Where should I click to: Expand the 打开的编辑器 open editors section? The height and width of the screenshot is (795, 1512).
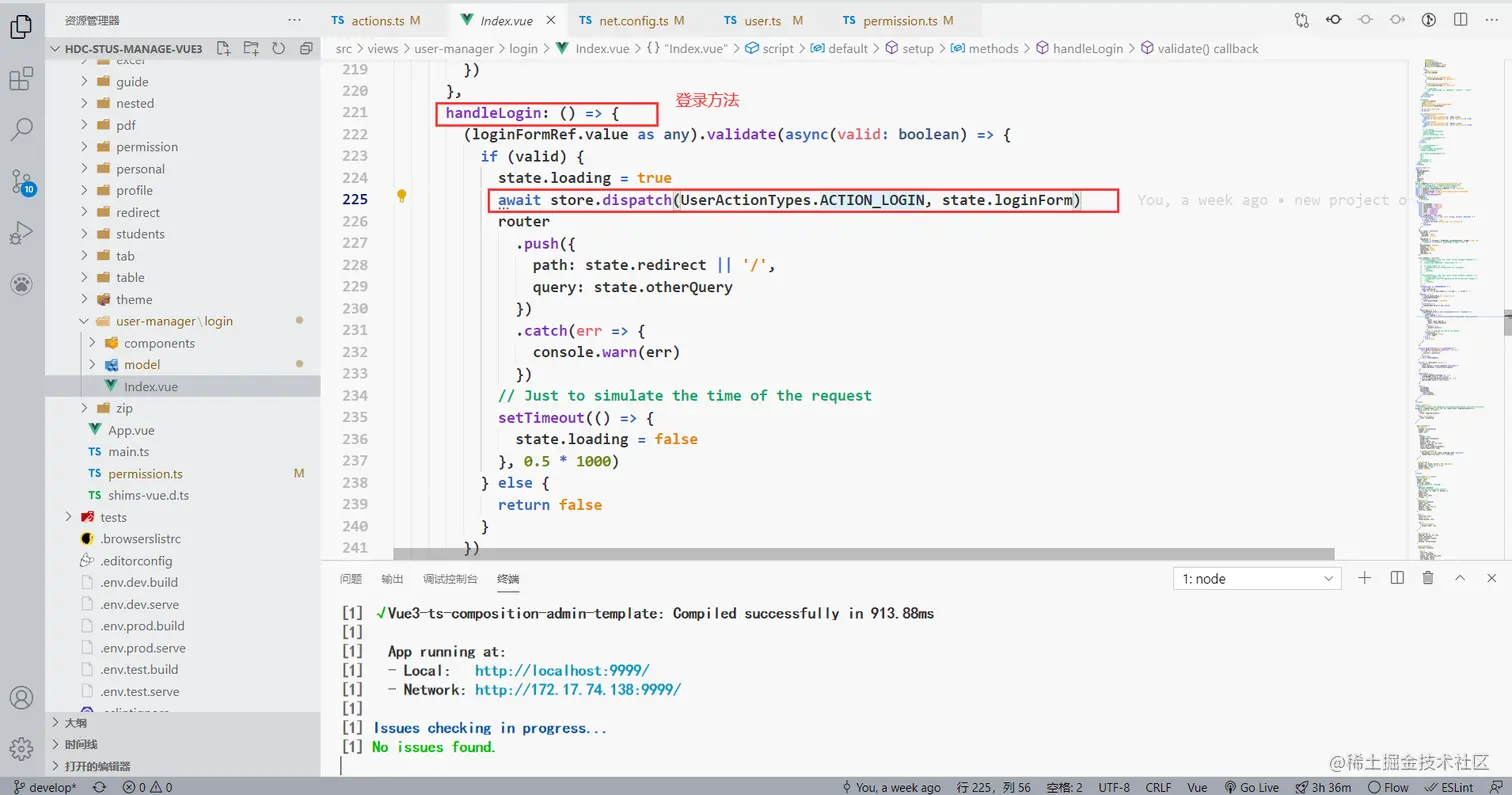(x=97, y=766)
